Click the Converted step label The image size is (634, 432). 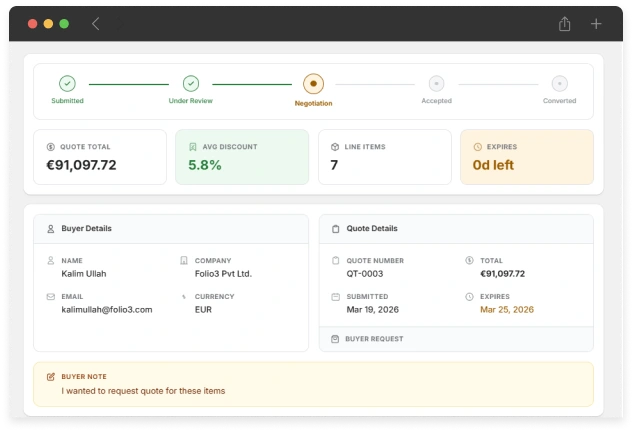[x=559, y=101]
